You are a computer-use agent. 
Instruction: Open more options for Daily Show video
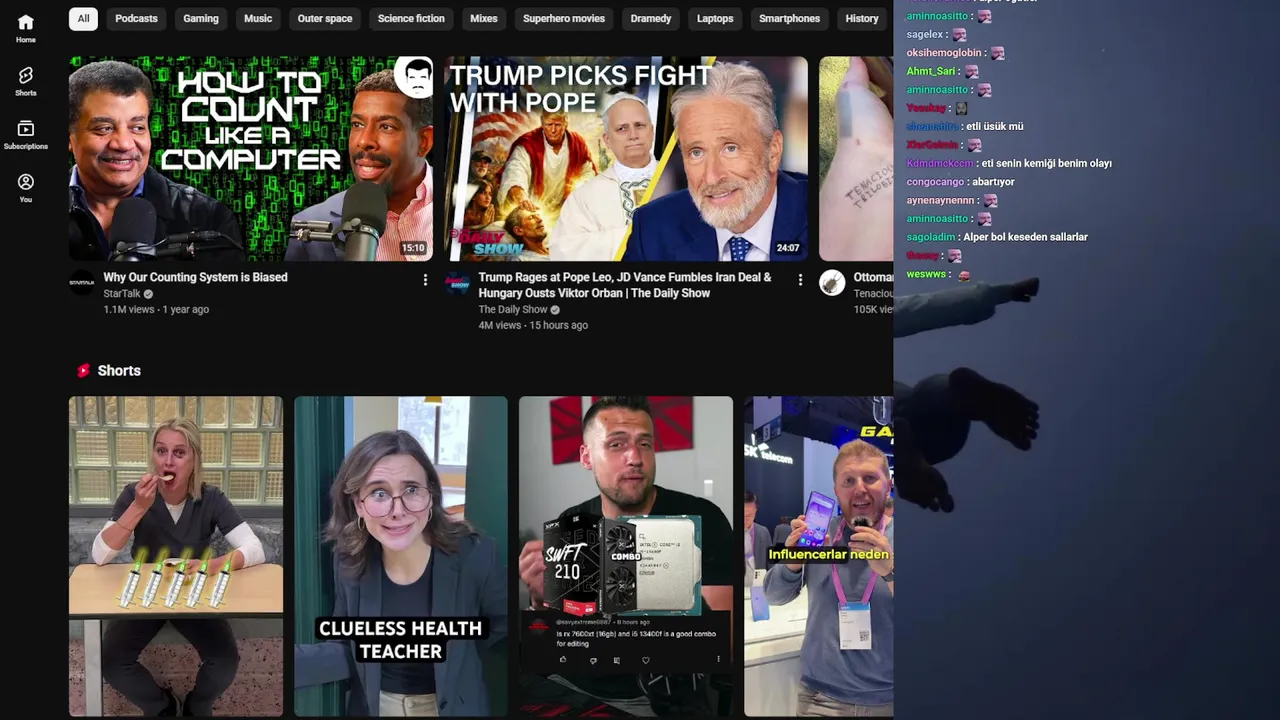tap(800, 280)
